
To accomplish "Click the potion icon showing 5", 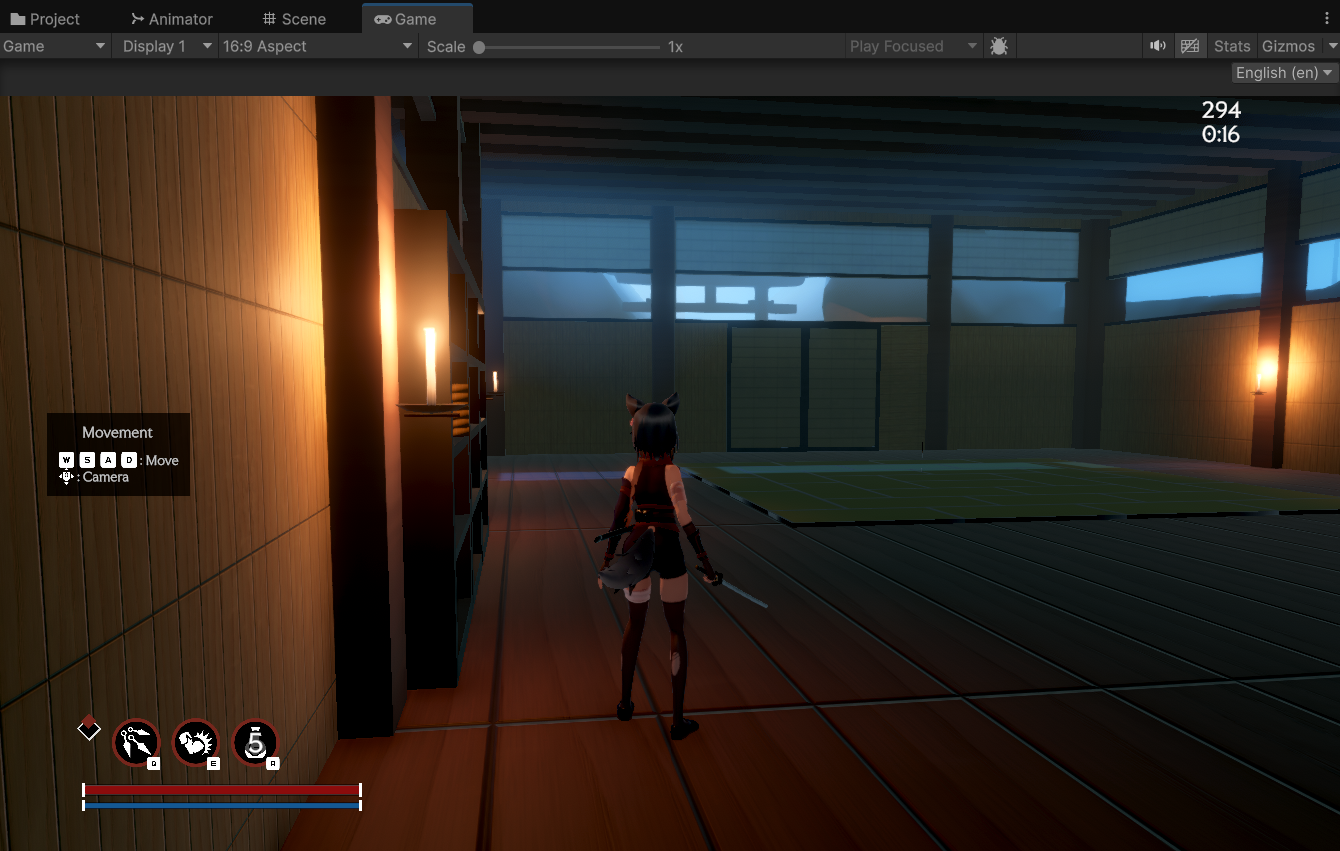I will tap(256, 743).
